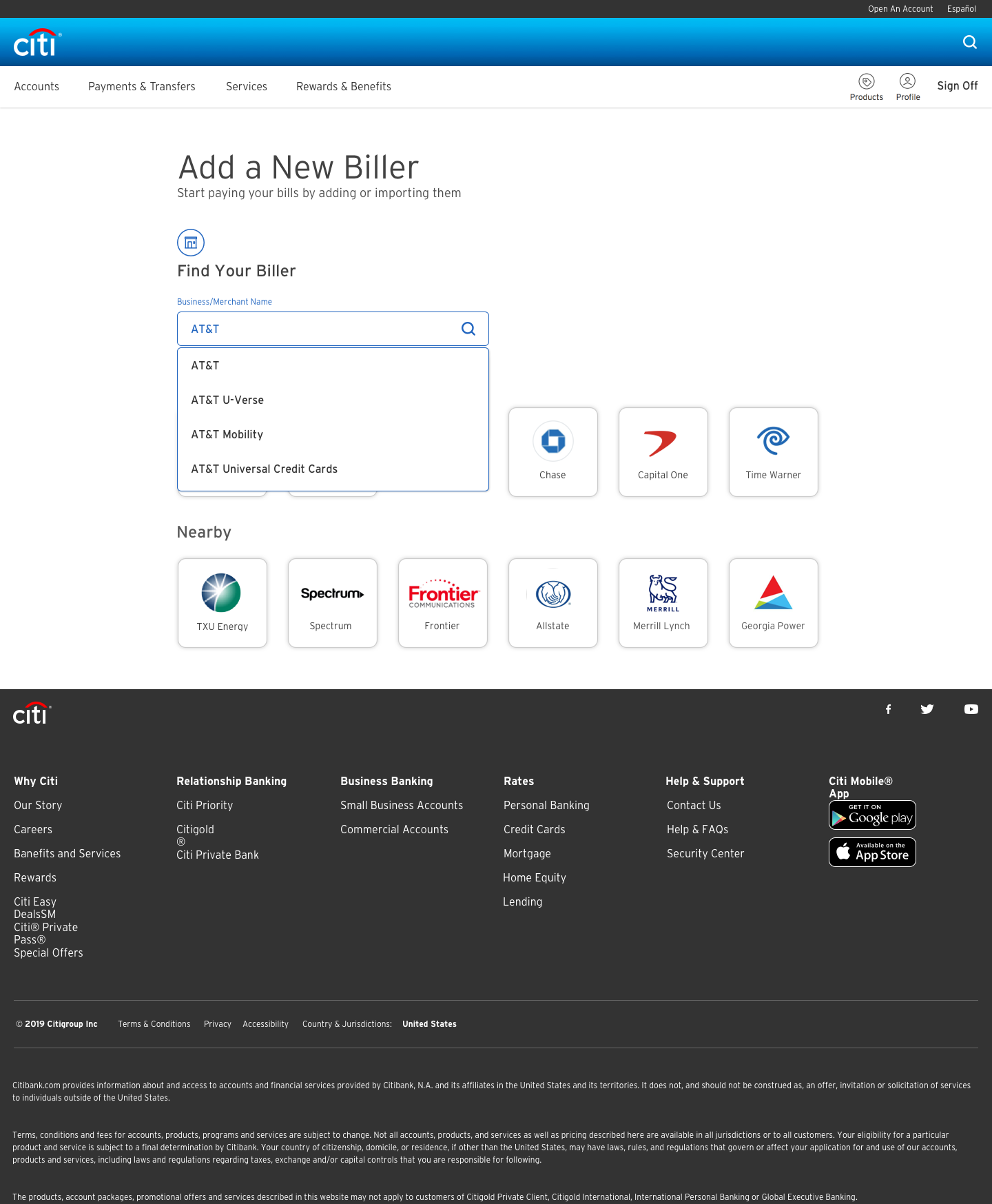992x1204 pixels.
Task: Click the Available on the App Store badge
Action: pyautogui.click(x=872, y=853)
